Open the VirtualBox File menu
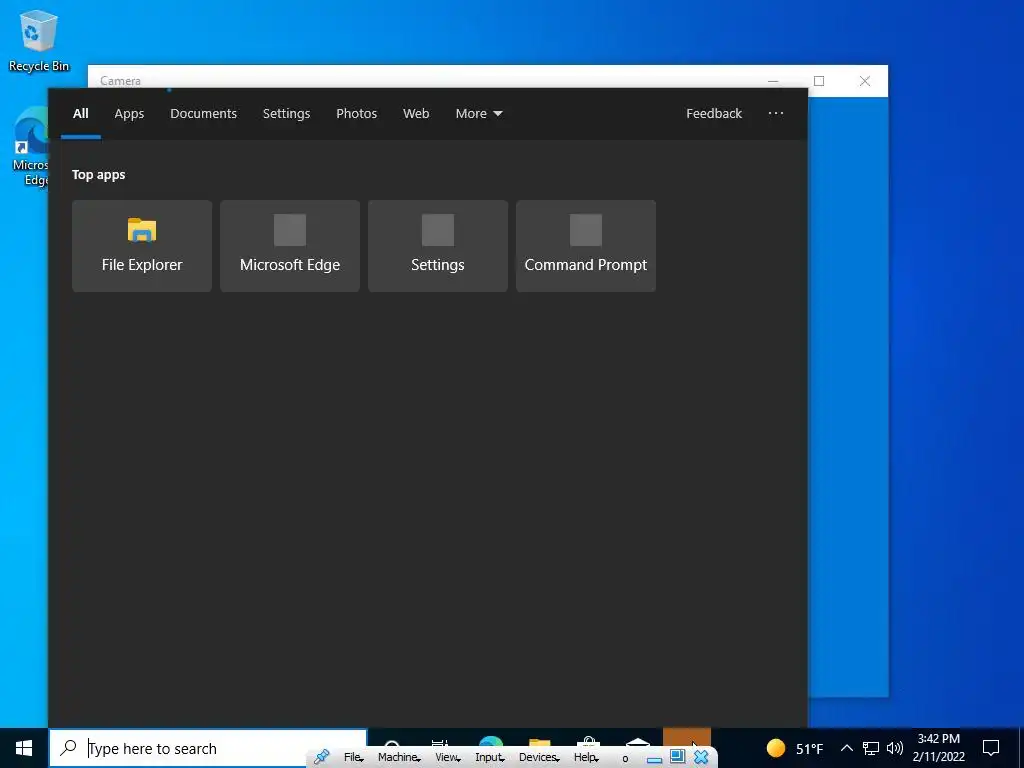The image size is (1024, 768). click(x=353, y=757)
